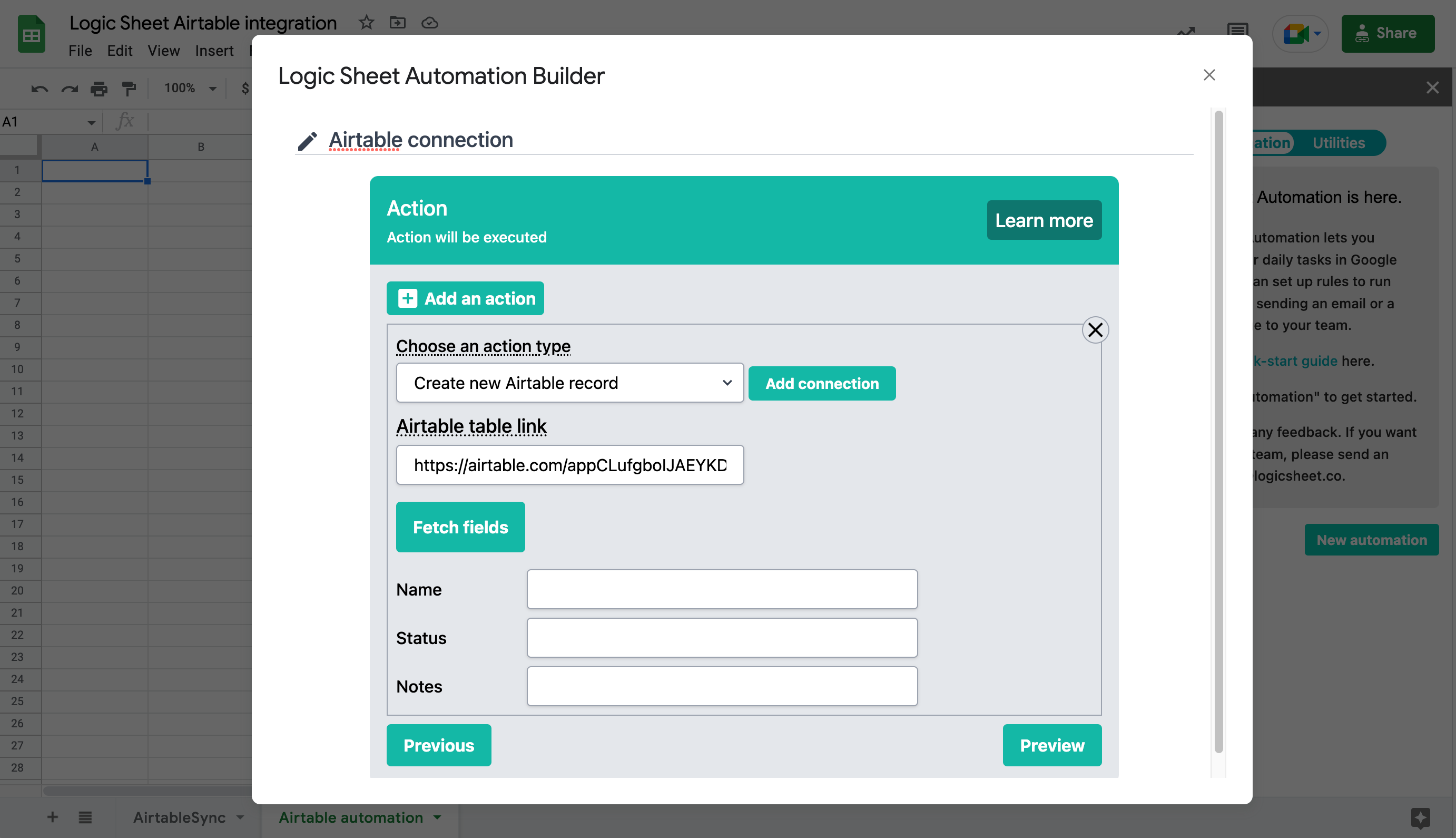Open the Google Sheets home icon
Screen dimensions: 1456x838
coord(32,34)
